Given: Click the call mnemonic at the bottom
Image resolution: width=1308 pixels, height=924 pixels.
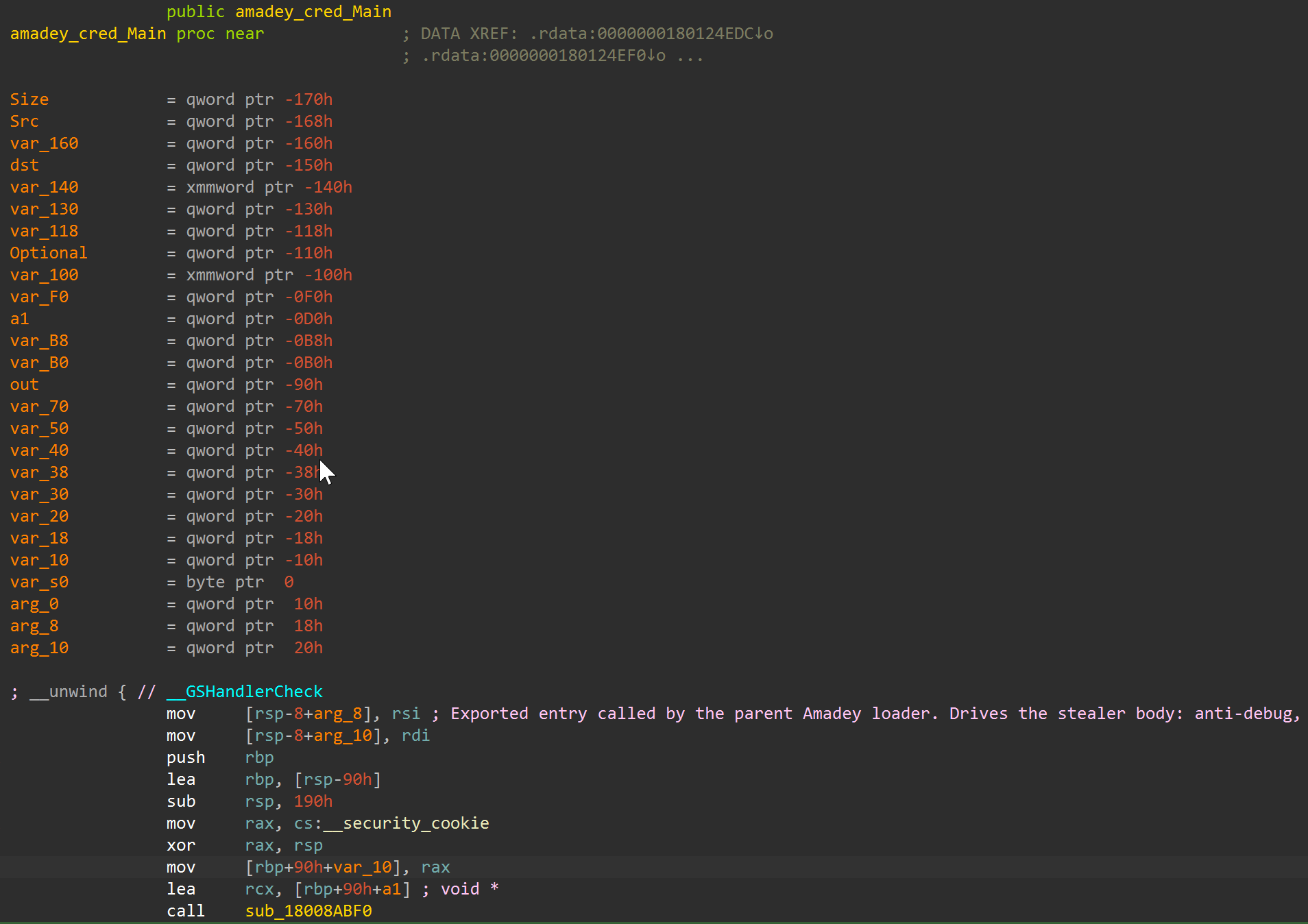Looking at the screenshot, I should point(186,911).
